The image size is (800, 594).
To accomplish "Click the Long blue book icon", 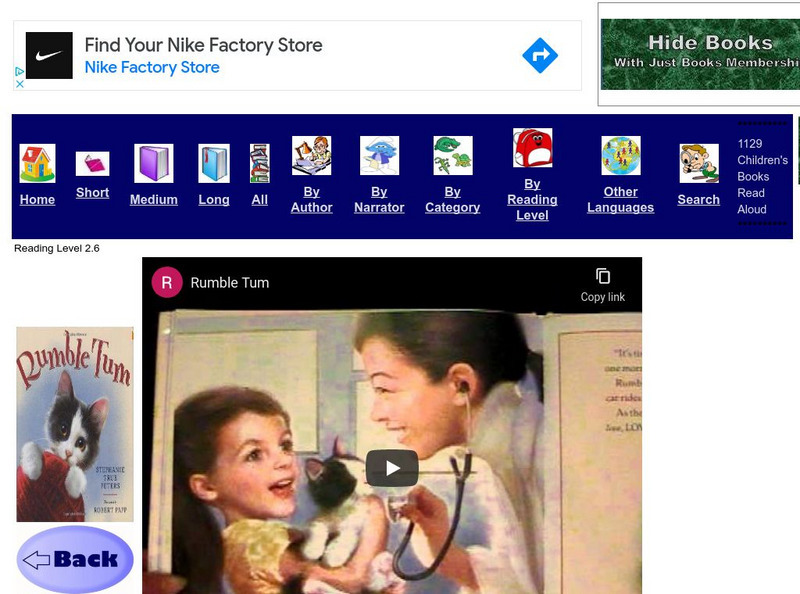I will 214,163.
